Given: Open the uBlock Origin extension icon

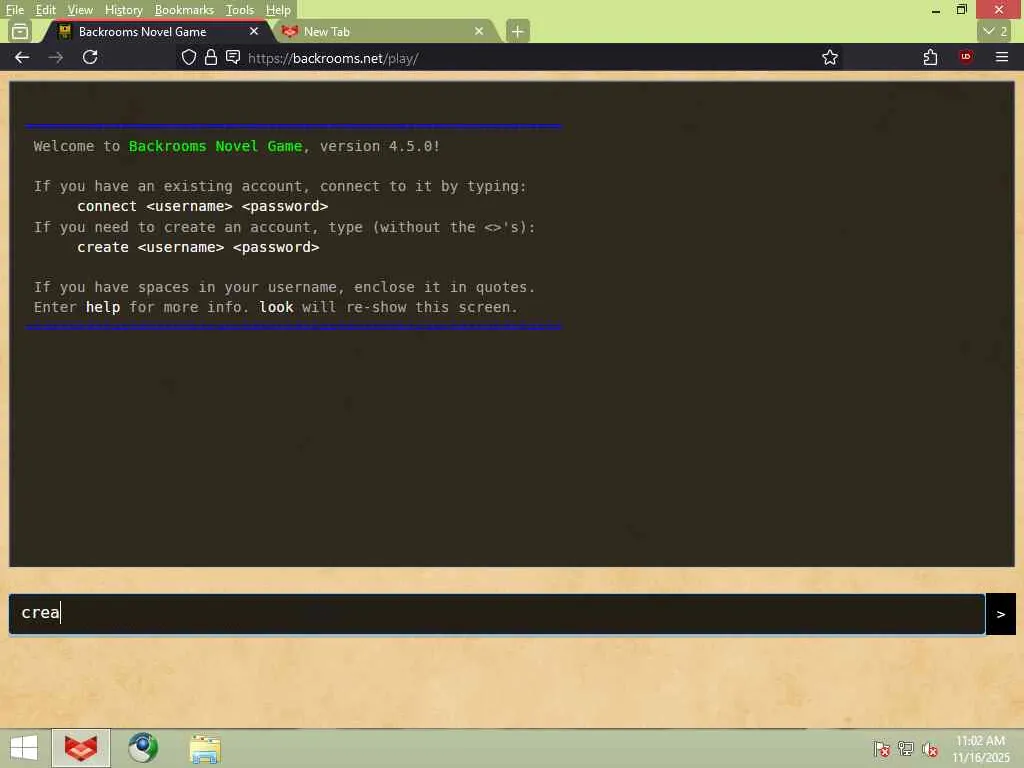Looking at the screenshot, I should [x=966, y=57].
